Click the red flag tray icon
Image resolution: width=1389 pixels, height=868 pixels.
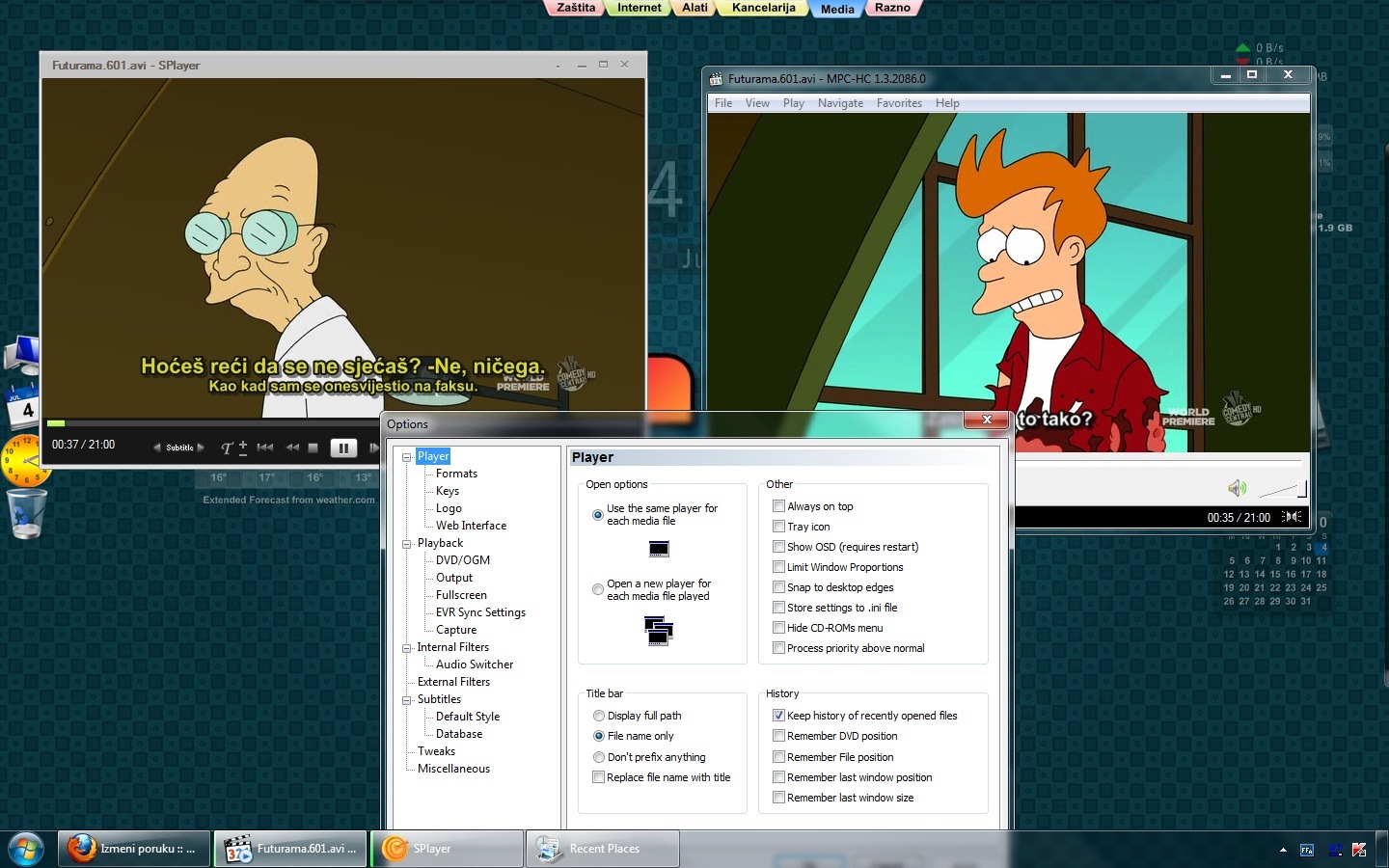tap(1359, 850)
